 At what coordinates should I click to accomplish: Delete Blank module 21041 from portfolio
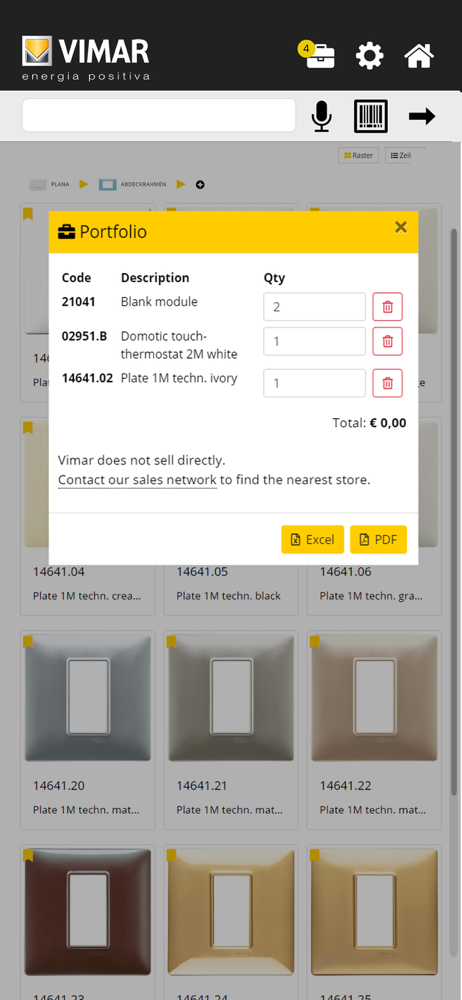[x=387, y=307]
